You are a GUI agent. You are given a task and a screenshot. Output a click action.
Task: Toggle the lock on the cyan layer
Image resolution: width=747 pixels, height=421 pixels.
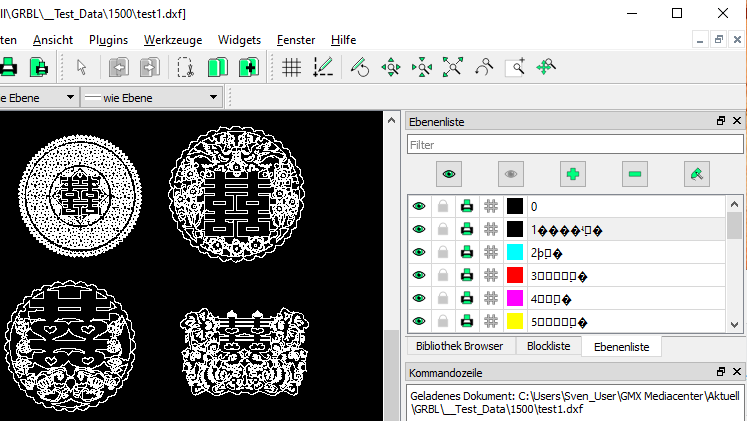442,253
